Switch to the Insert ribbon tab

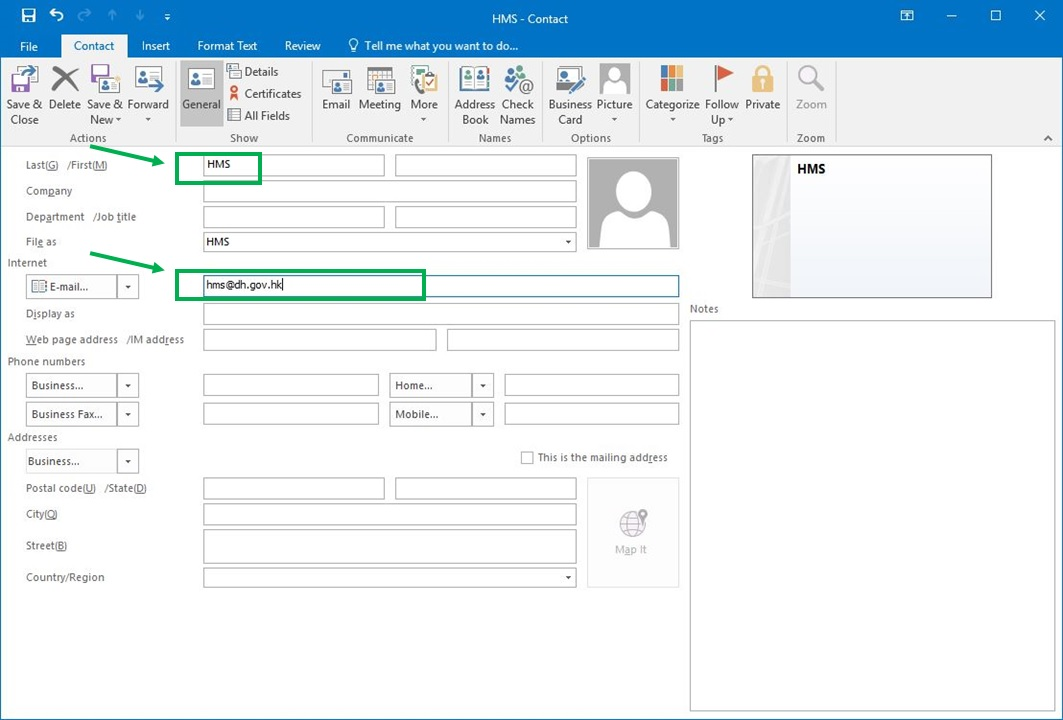pyautogui.click(x=156, y=46)
